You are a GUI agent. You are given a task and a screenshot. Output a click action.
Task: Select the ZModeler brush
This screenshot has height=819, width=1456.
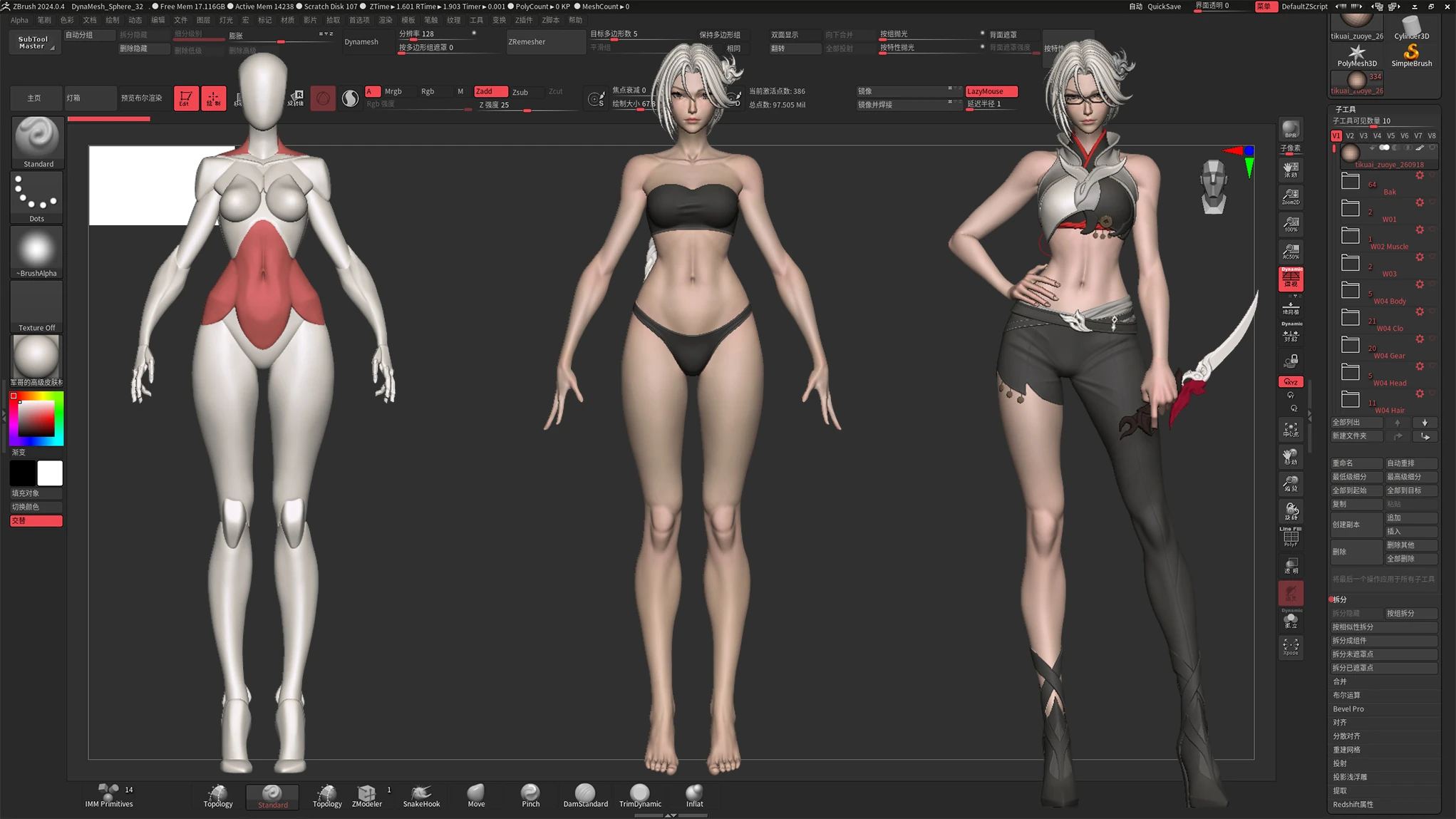(x=367, y=796)
